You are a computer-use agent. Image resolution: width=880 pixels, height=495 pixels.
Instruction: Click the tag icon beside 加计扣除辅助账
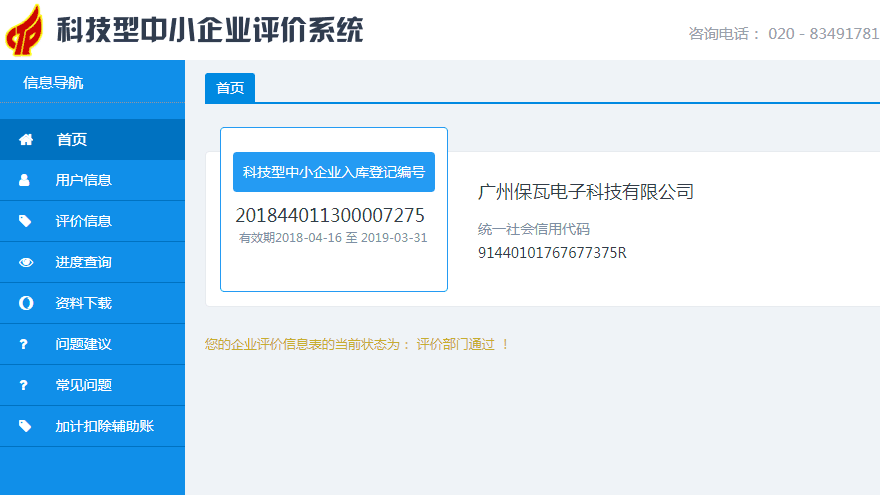[x=25, y=427]
